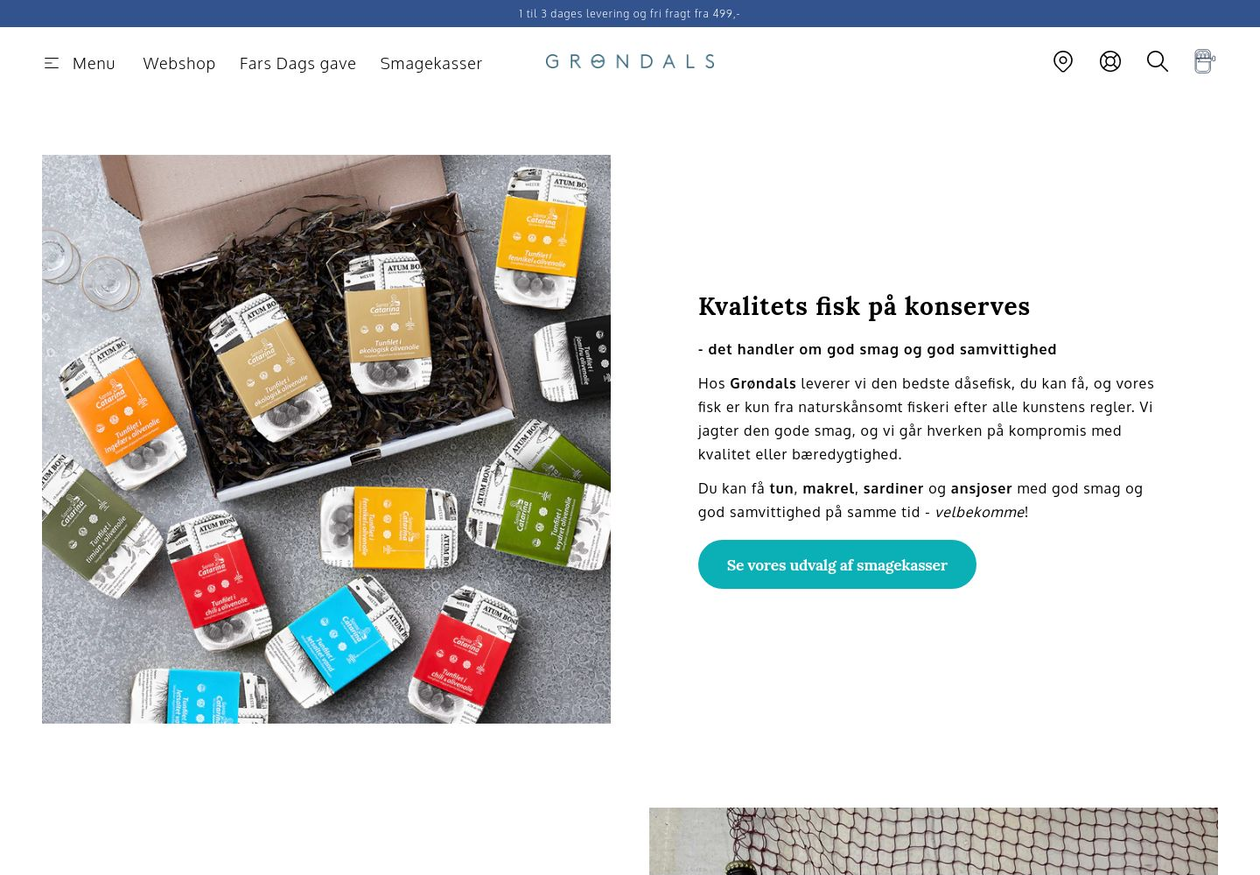
Task: Click the Menu label in the header
Action: click(x=94, y=63)
